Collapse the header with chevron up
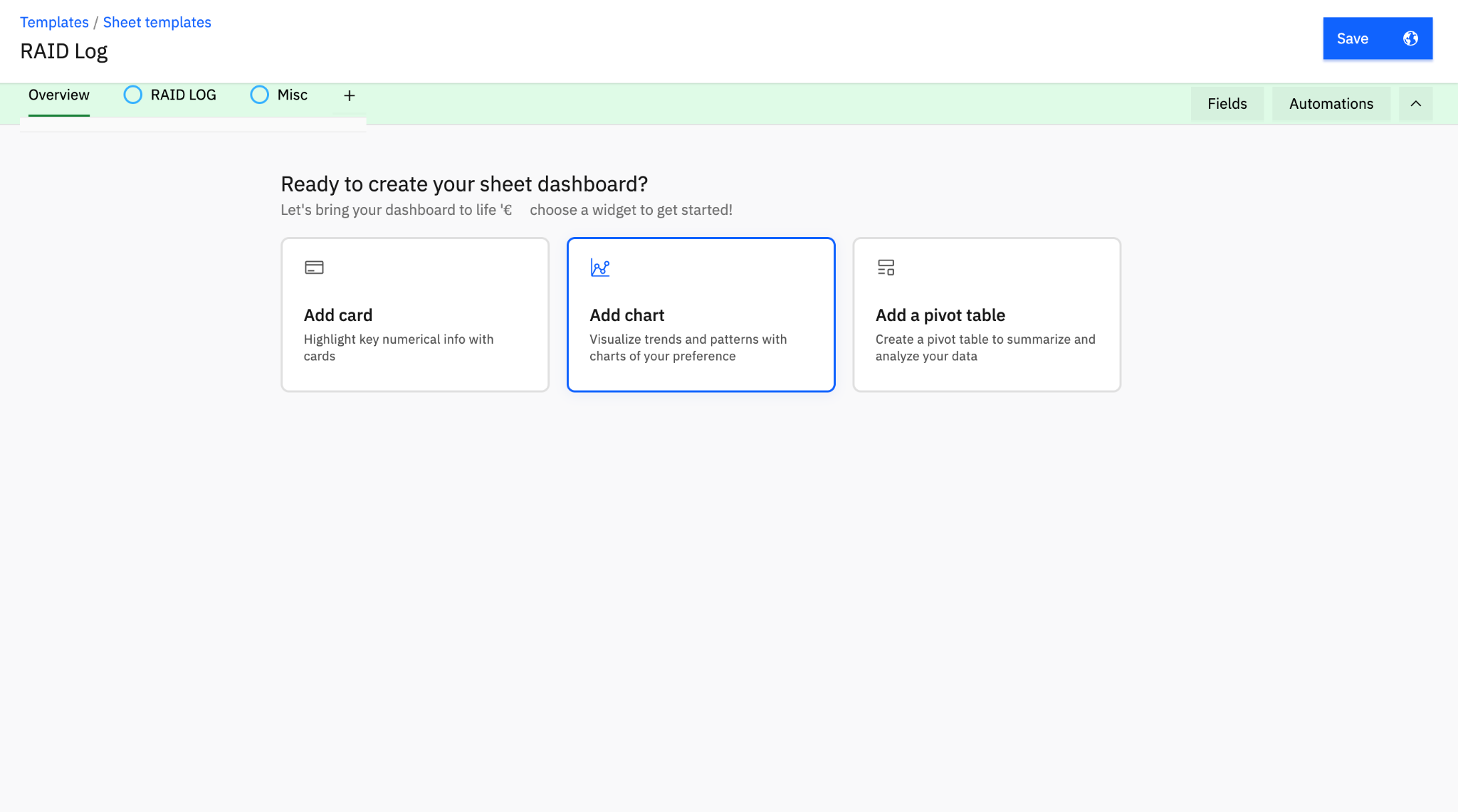The height and width of the screenshot is (812, 1458). (x=1415, y=104)
